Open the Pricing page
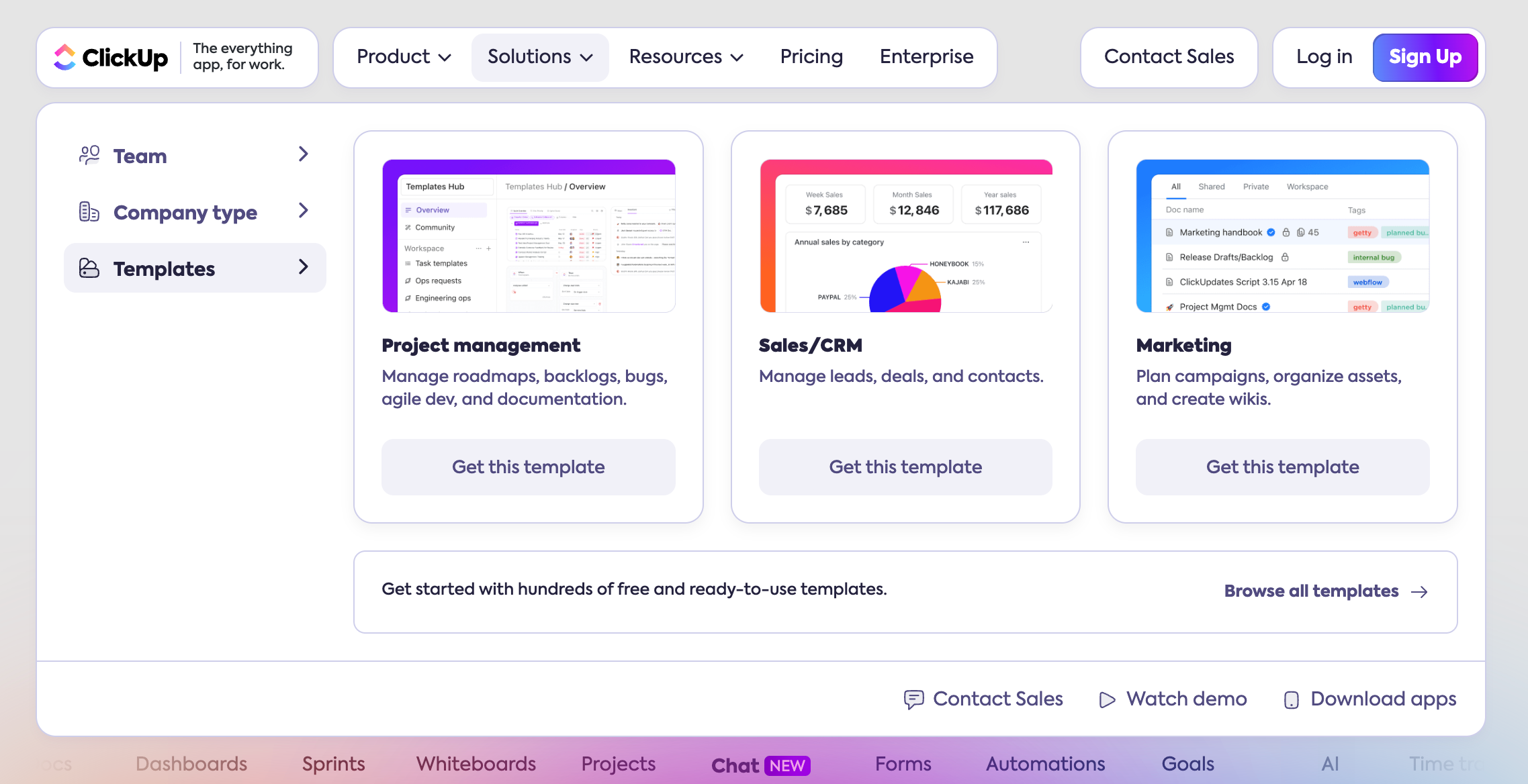The width and height of the screenshot is (1528, 784). [811, 57]
